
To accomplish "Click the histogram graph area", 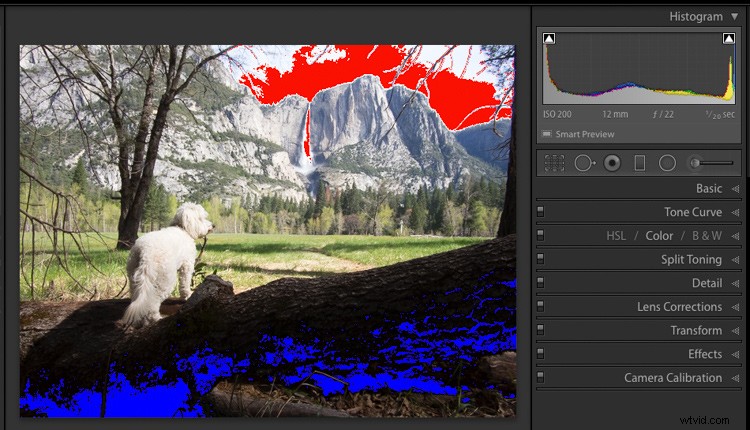I will point(639,68).
